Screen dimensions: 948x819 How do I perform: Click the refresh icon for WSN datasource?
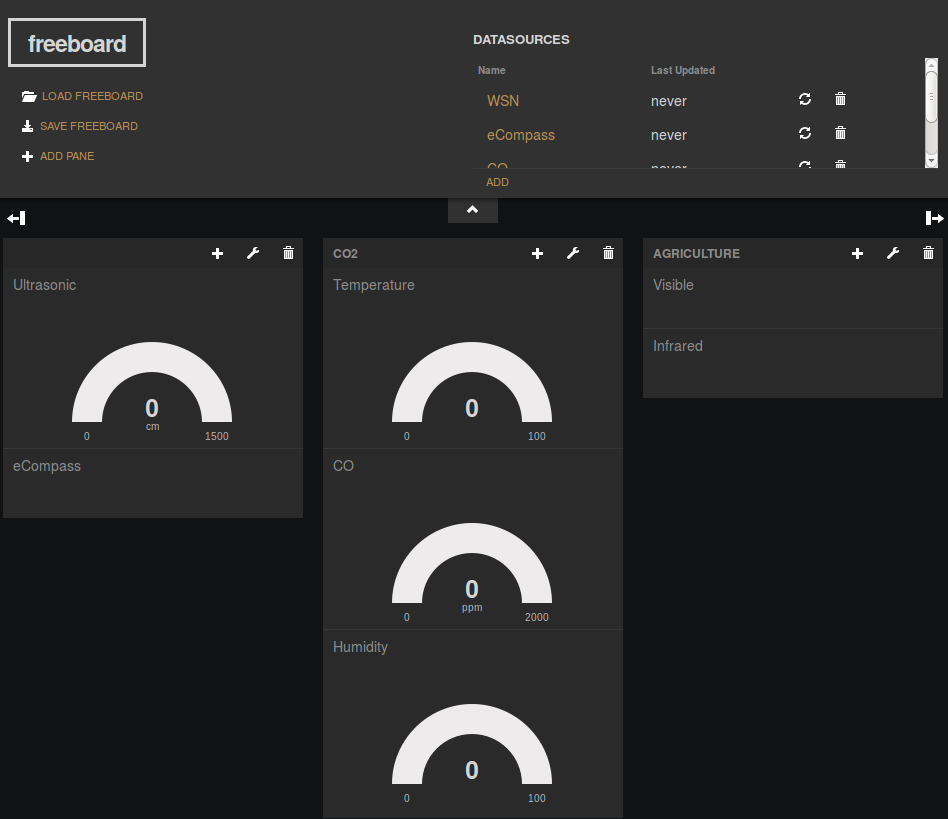804,99
